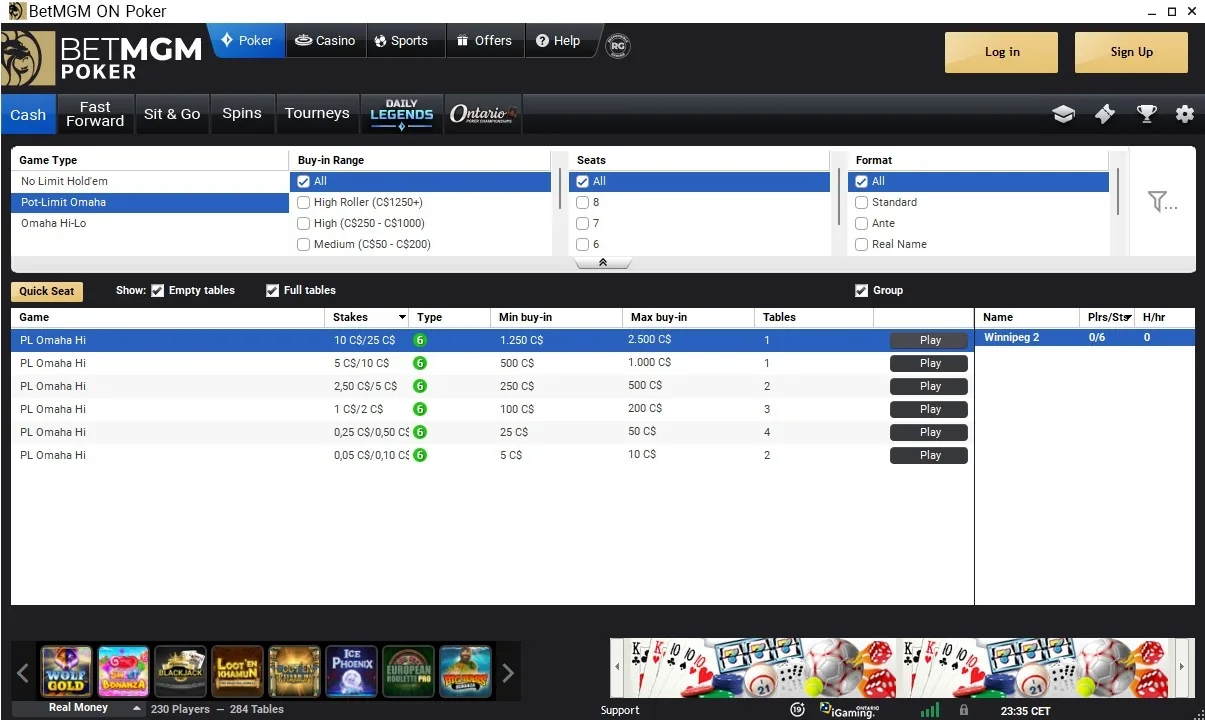Click the casino carousel right arrow
Viewport: 1205px width, 720px height.
pyautogui.click(x=508, y=672)
